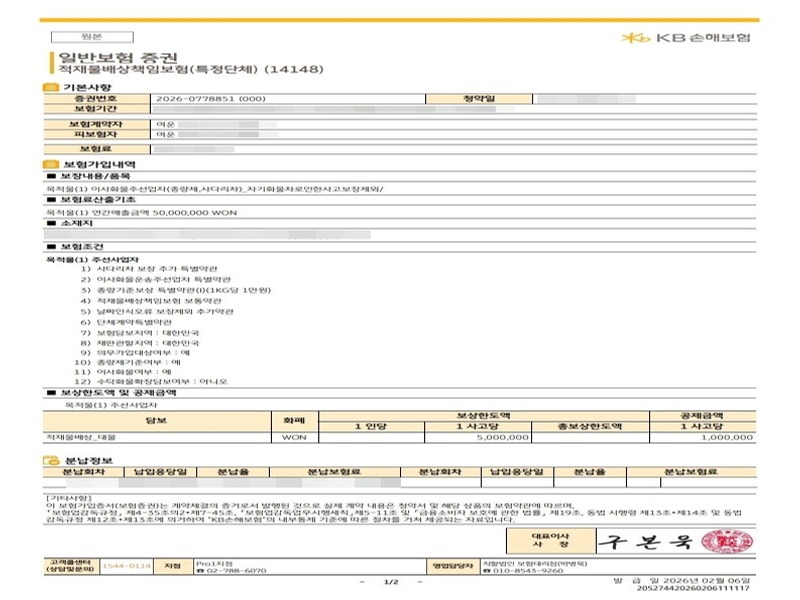Select clause 8) 재판관할지역 : 대한민국
The image size is (800, 600).
140,343
